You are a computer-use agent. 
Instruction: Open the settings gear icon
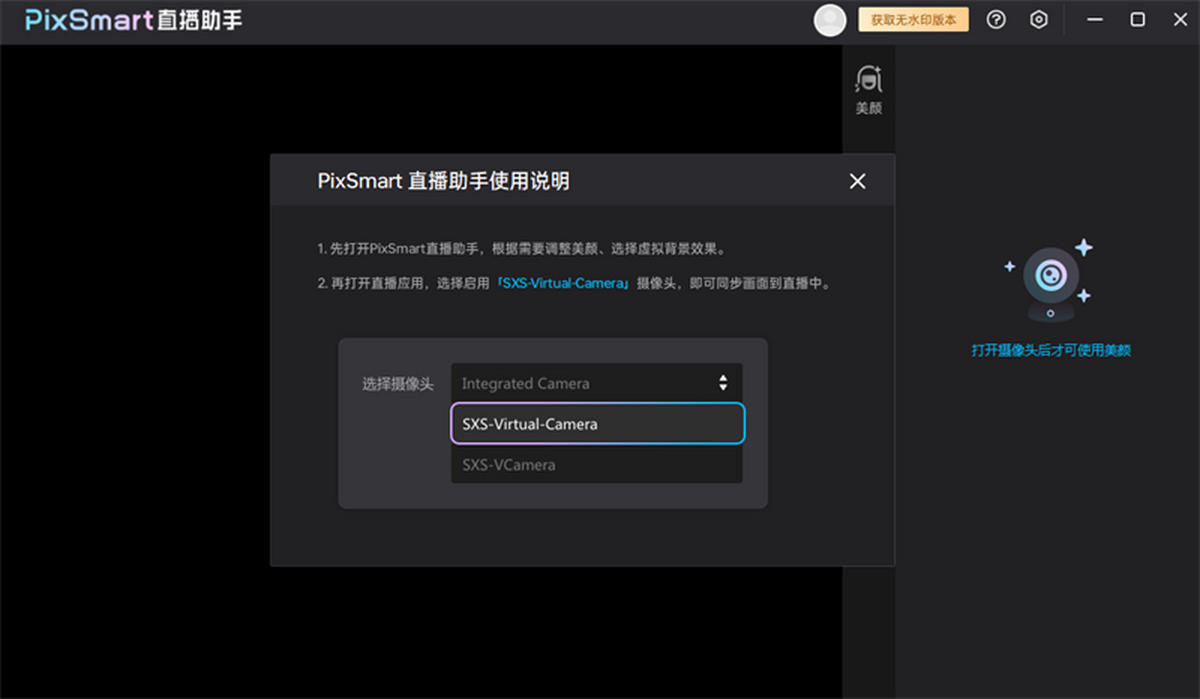tap(1038, 19)
